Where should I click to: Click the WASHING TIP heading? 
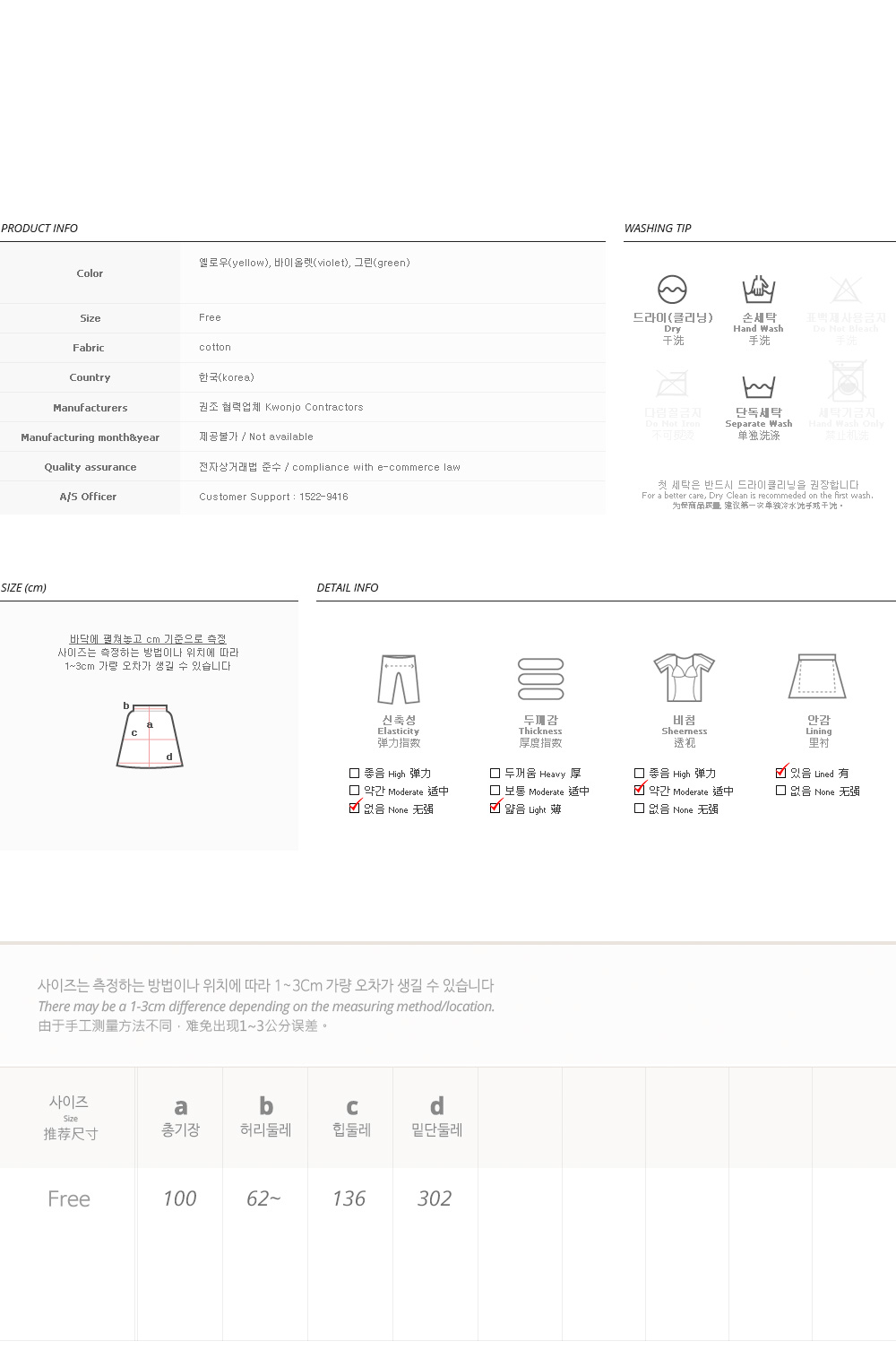click(658, 229)
